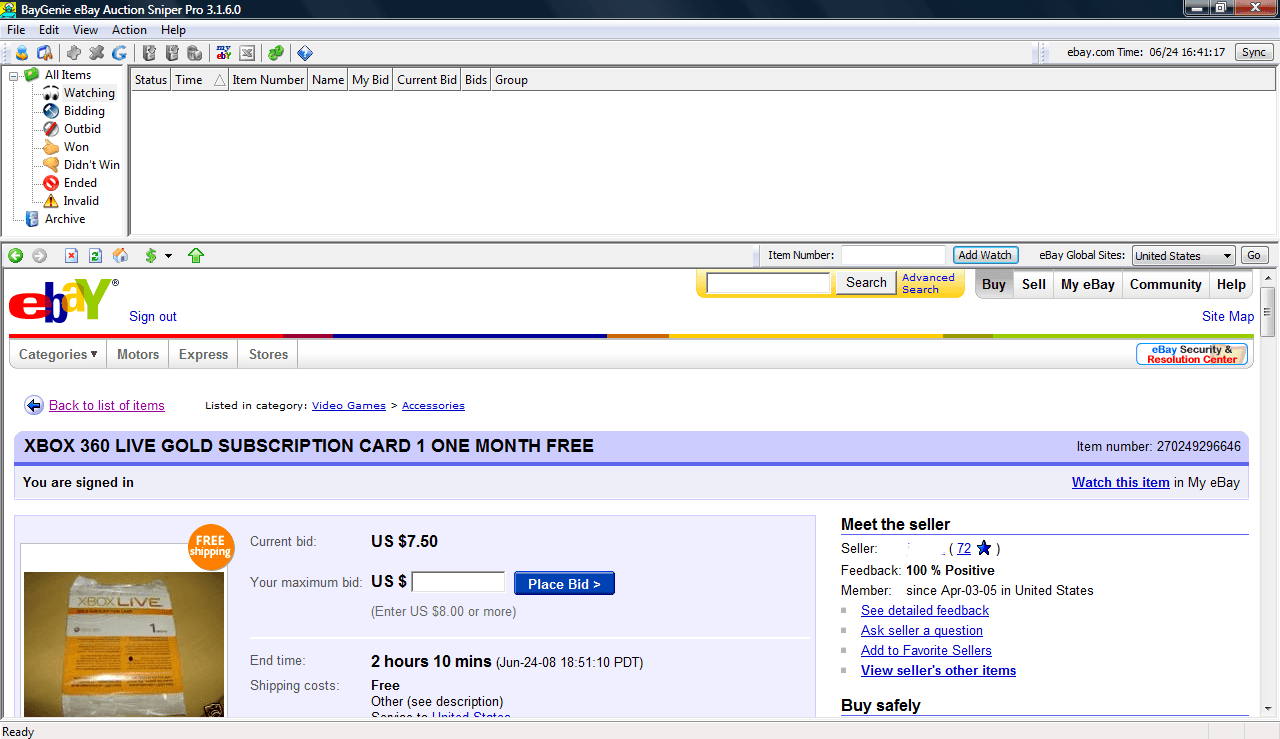Export items to Excel via toolbar icon
Viewport: 1280px width, 739px height.
pos(247,52)
